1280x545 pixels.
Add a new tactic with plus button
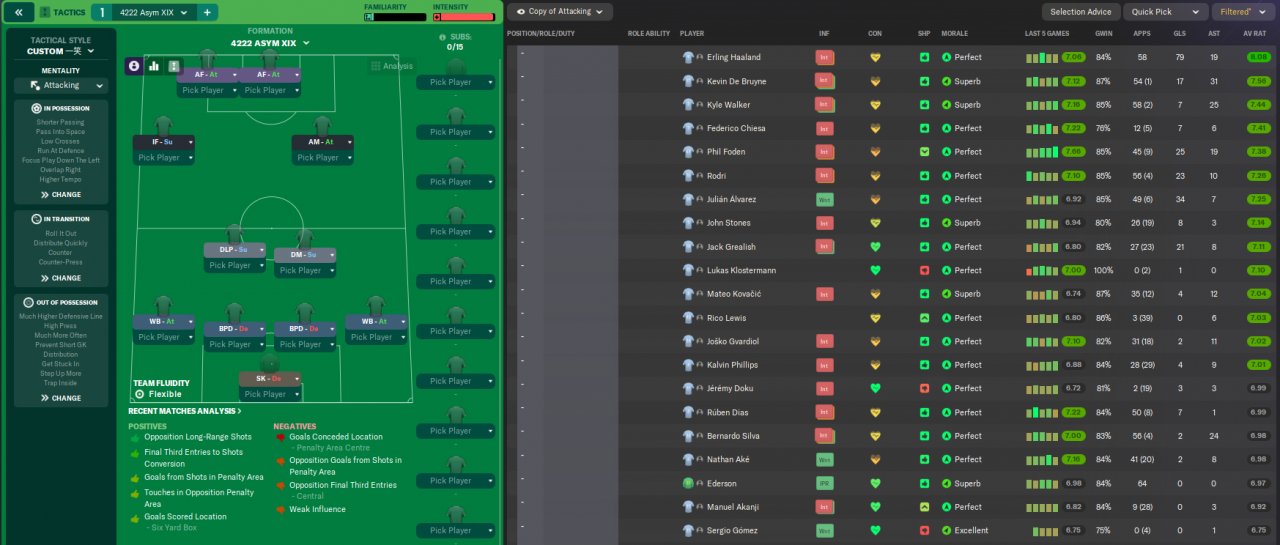click(x=207, y=12)
